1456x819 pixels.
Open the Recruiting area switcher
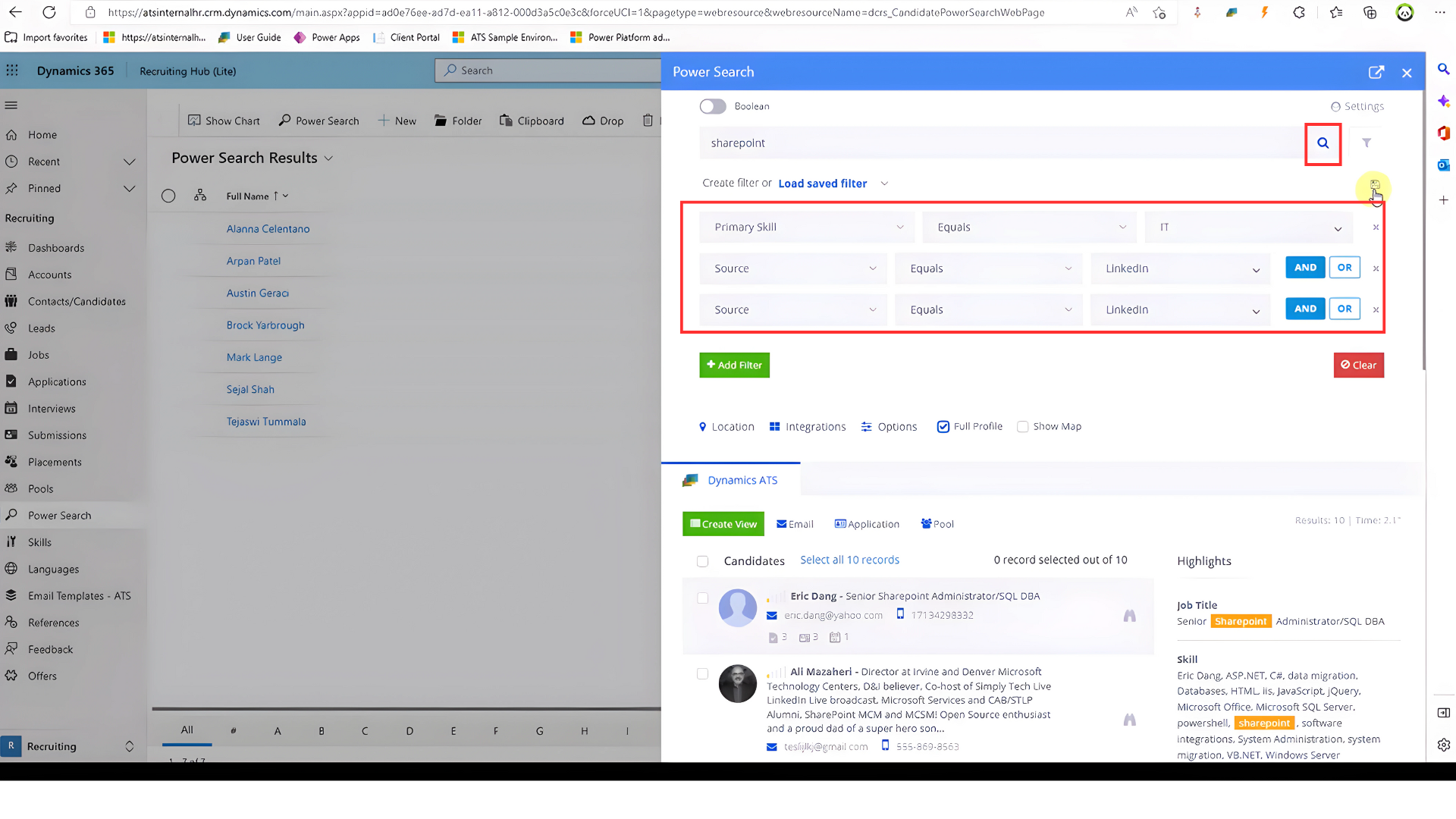(x=70, y=746)
